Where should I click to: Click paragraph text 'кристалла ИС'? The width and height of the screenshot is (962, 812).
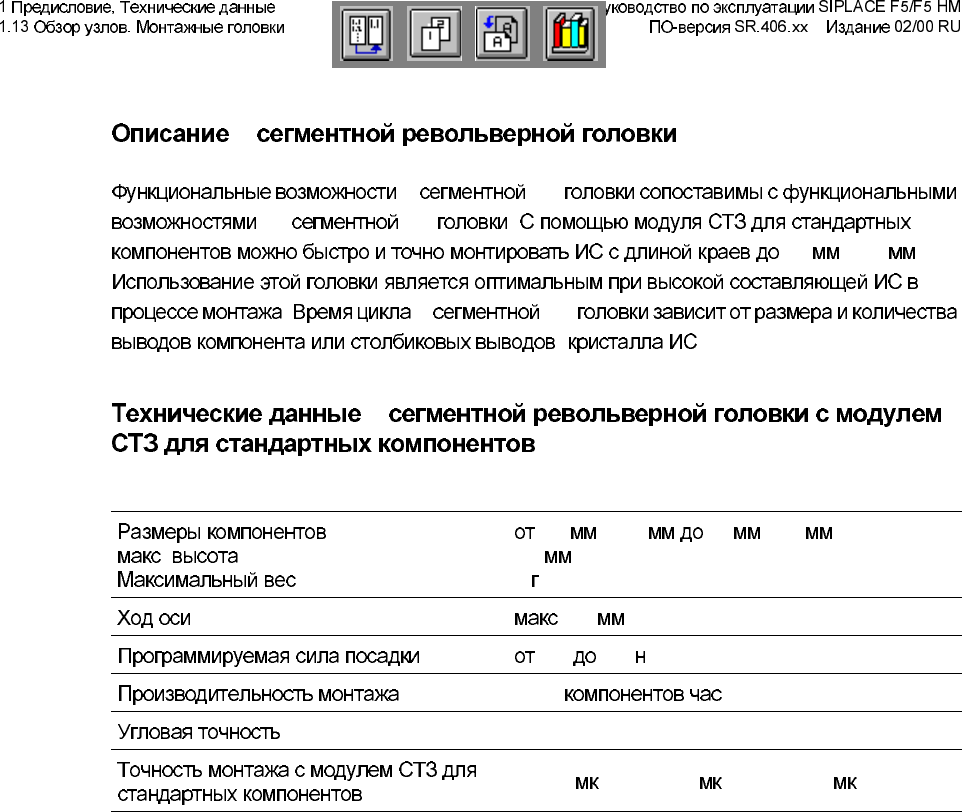[x=632, y=342]
